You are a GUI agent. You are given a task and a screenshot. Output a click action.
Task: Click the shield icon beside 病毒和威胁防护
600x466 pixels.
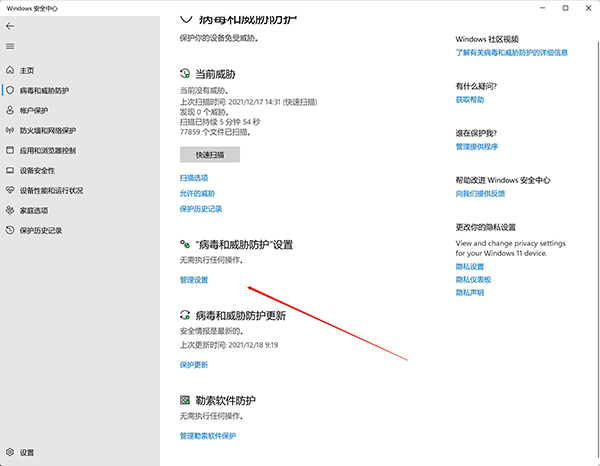pos(10,90)
